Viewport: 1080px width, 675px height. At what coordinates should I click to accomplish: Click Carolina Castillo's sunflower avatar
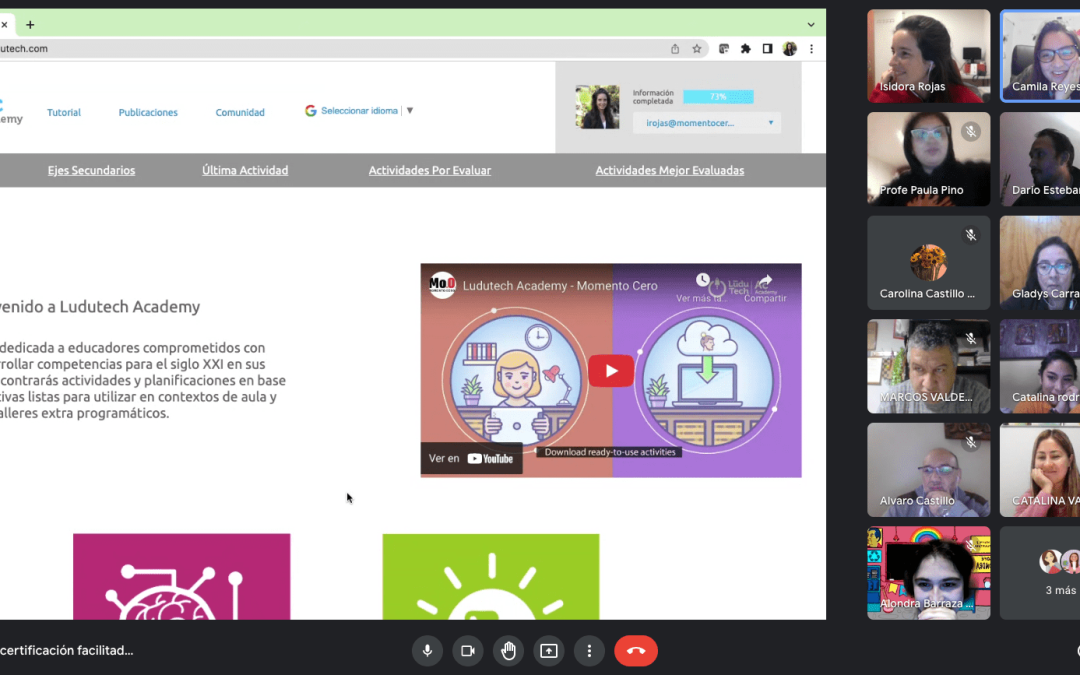(x=928, y=262)
